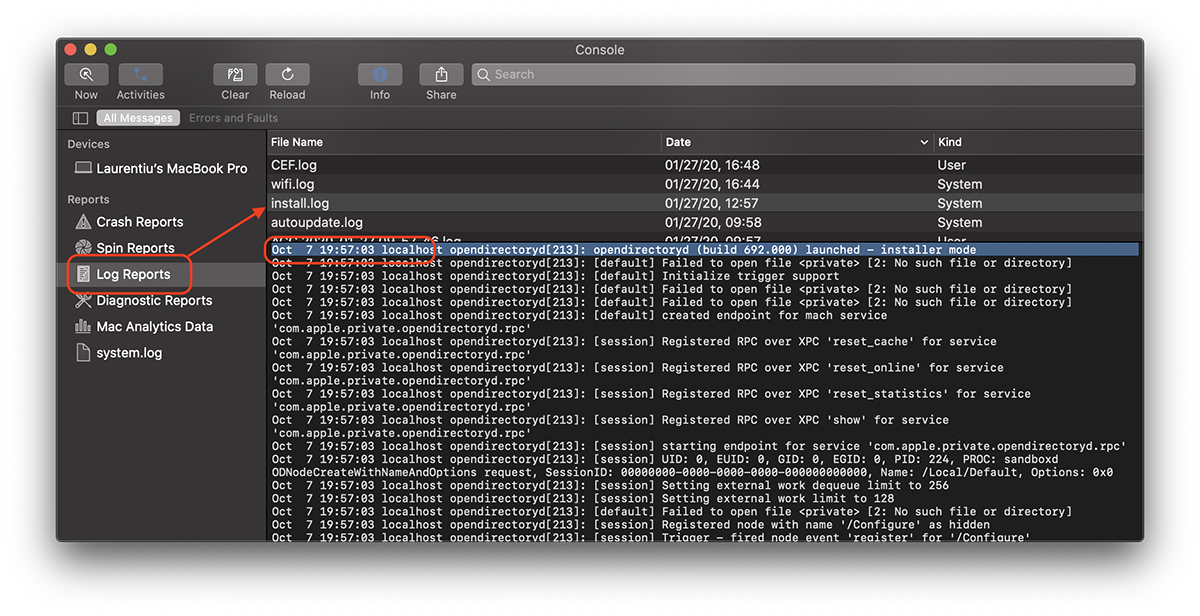
Task: Click the File Name column header
Action: click(297, 142)
